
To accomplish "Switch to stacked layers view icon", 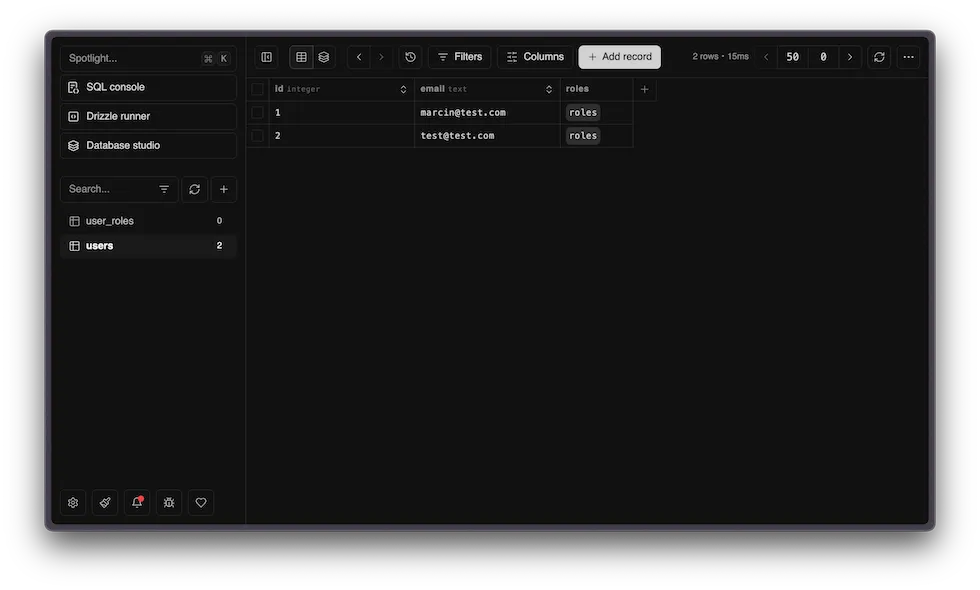I will coord(324,57).
